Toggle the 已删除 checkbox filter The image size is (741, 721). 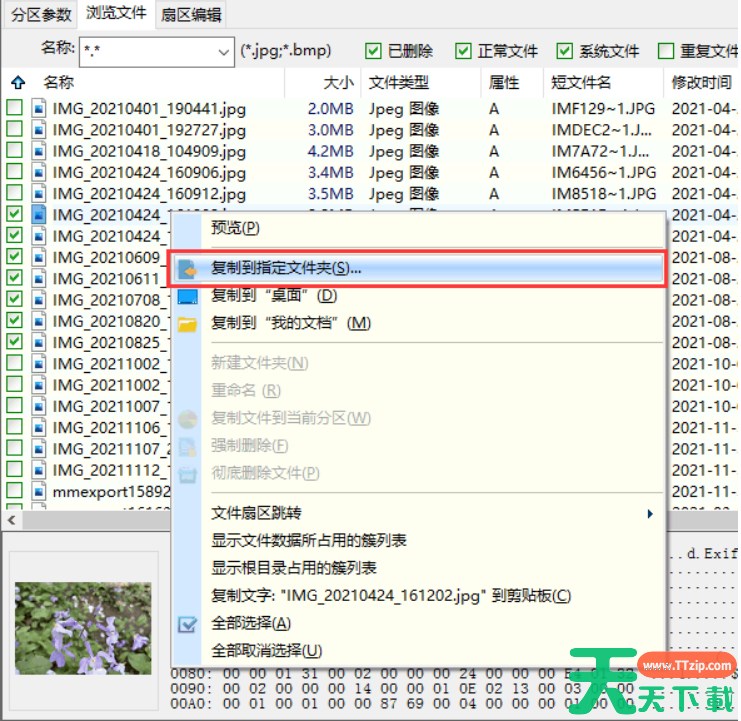[373, 51]
